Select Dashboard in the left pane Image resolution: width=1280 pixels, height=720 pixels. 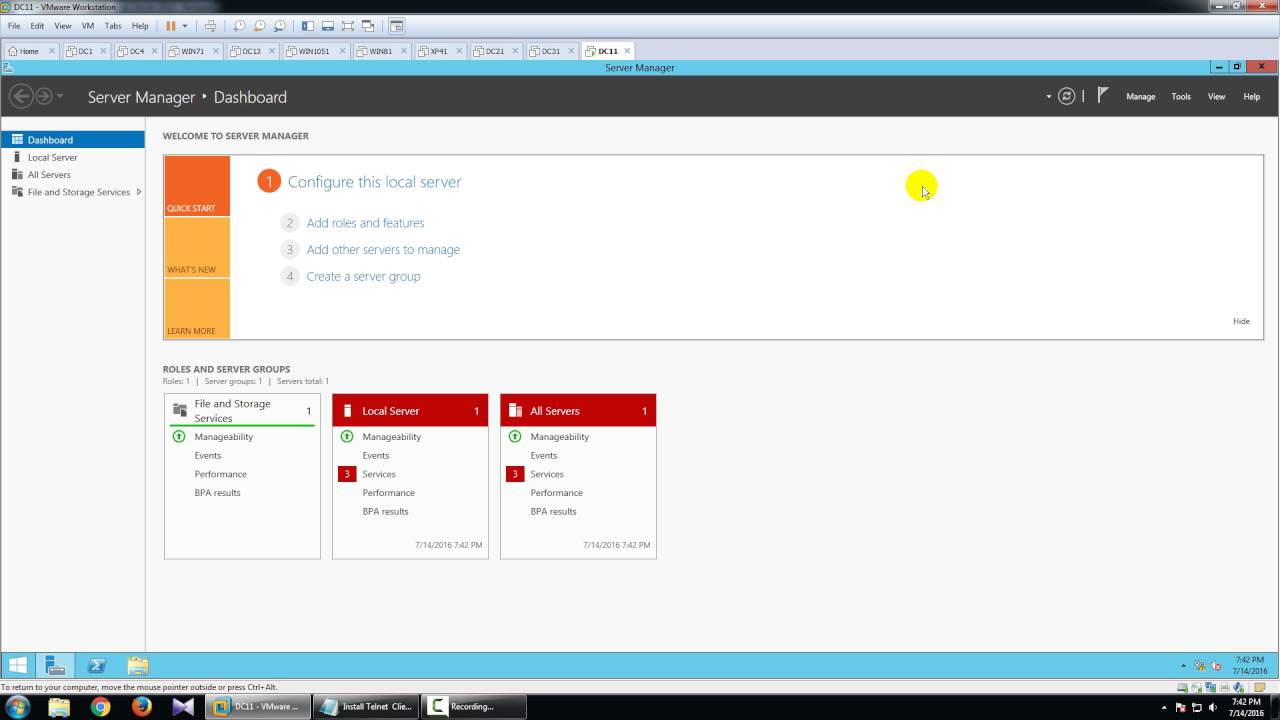[x=73, y=140]
